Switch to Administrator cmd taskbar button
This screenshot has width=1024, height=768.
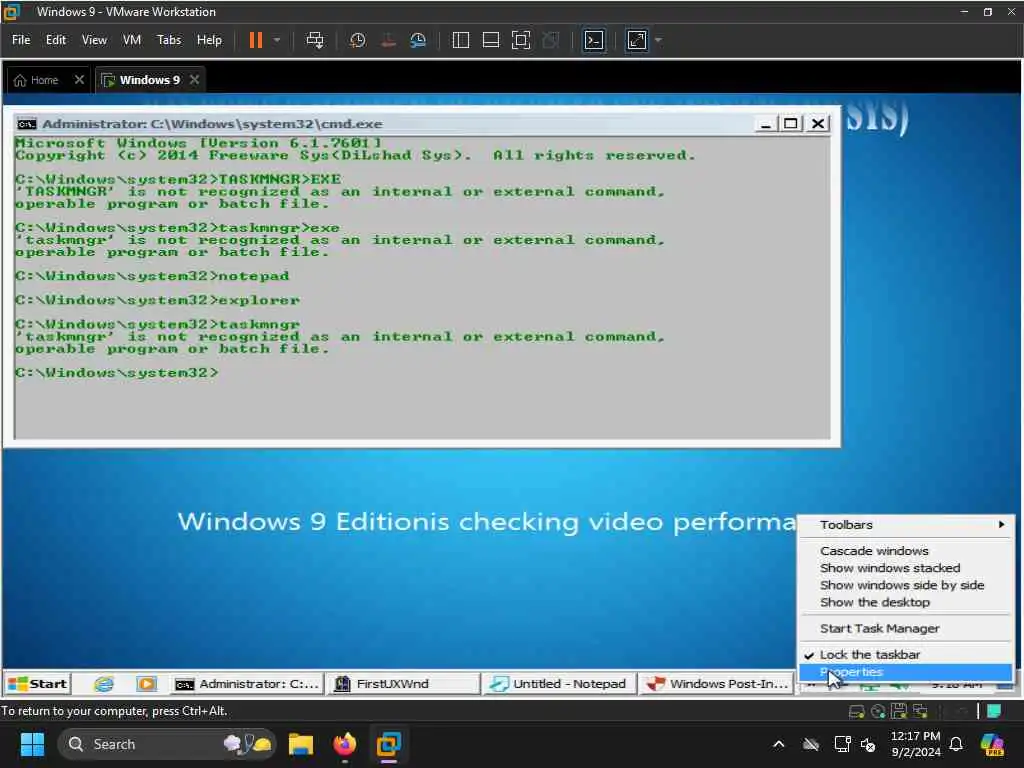[247, 684]
